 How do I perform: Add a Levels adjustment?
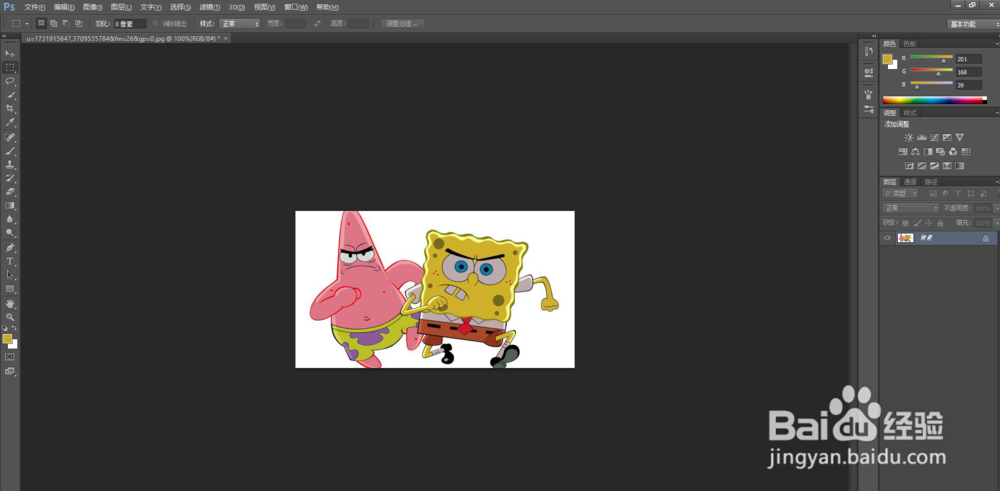click(x=922, y=137)
